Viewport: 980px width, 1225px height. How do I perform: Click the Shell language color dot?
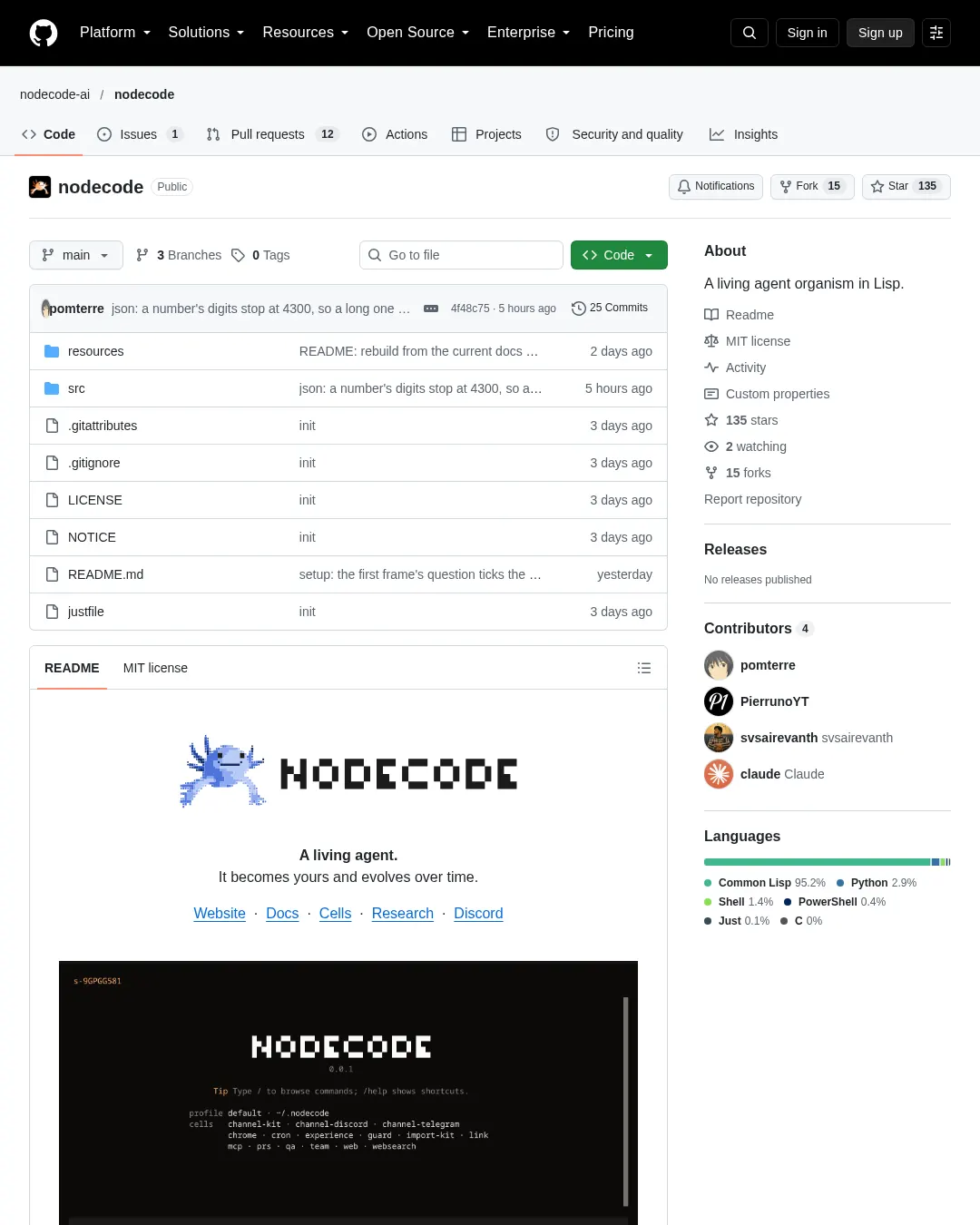click(708, 902)
